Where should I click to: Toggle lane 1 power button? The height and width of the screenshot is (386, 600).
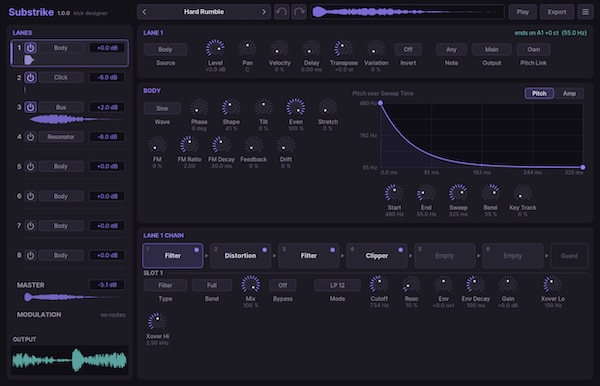(x=31, y=48)
